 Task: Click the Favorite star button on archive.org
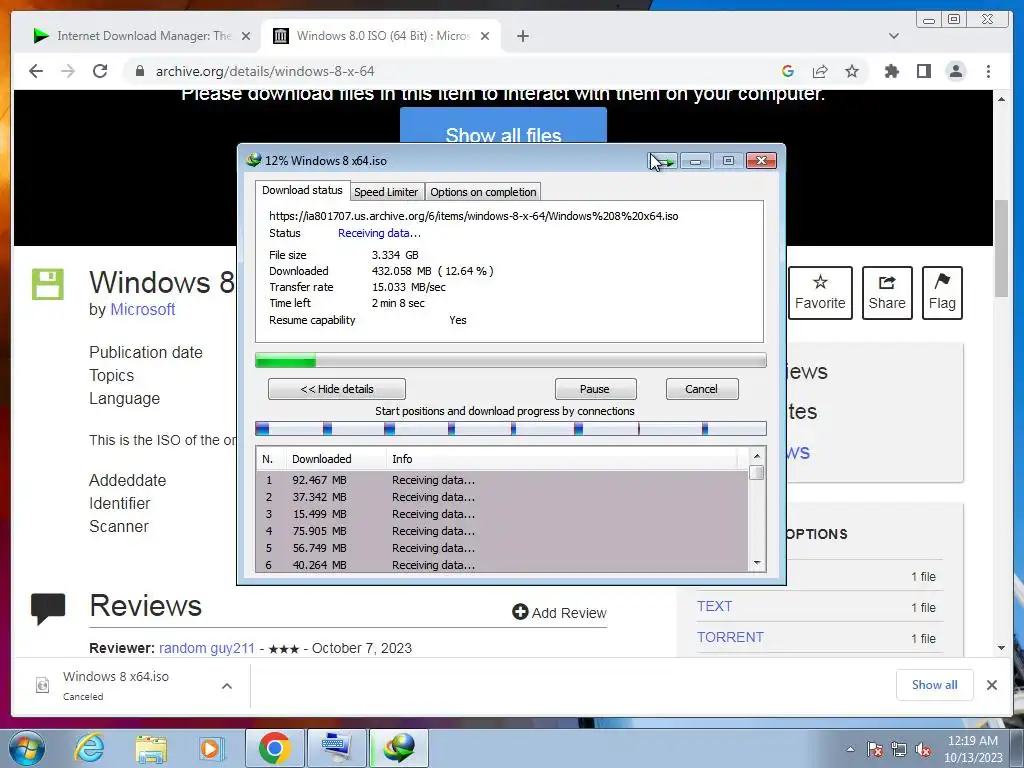coord(820,293)
